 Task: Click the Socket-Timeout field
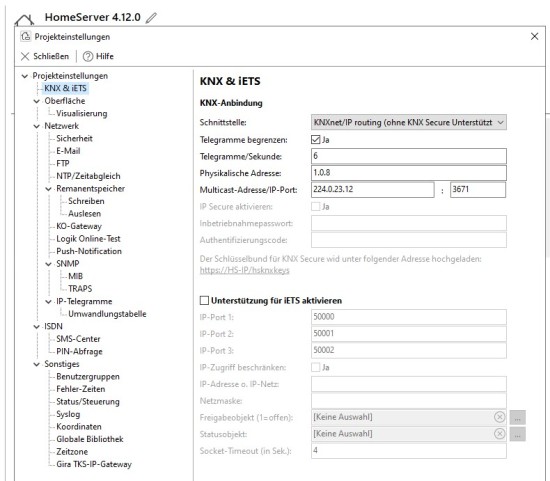pos(409,451)
